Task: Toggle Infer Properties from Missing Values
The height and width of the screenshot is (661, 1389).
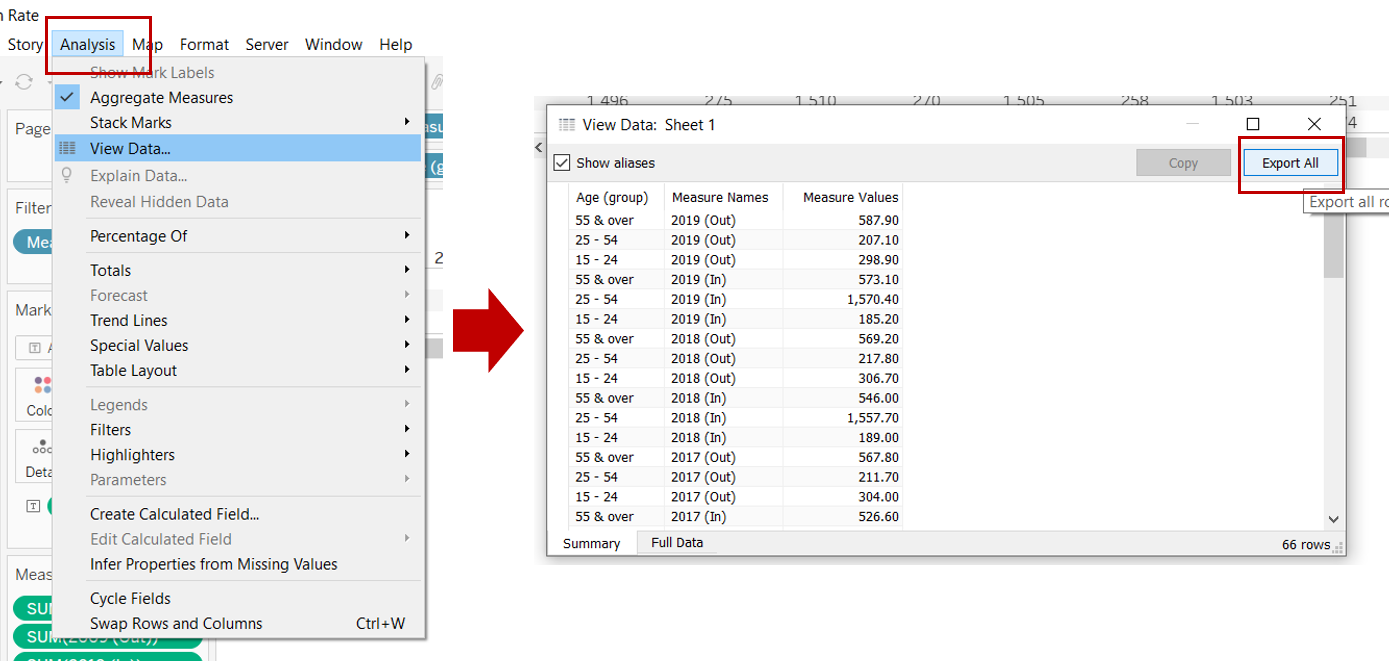Action: point(213,564)
